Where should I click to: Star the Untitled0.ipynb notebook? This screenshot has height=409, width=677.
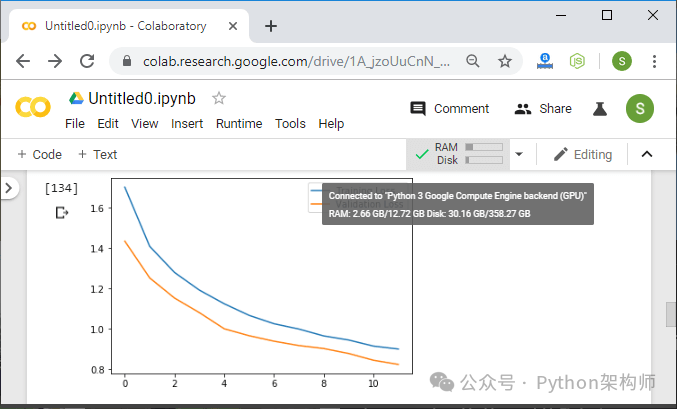(x=219, y=98)
